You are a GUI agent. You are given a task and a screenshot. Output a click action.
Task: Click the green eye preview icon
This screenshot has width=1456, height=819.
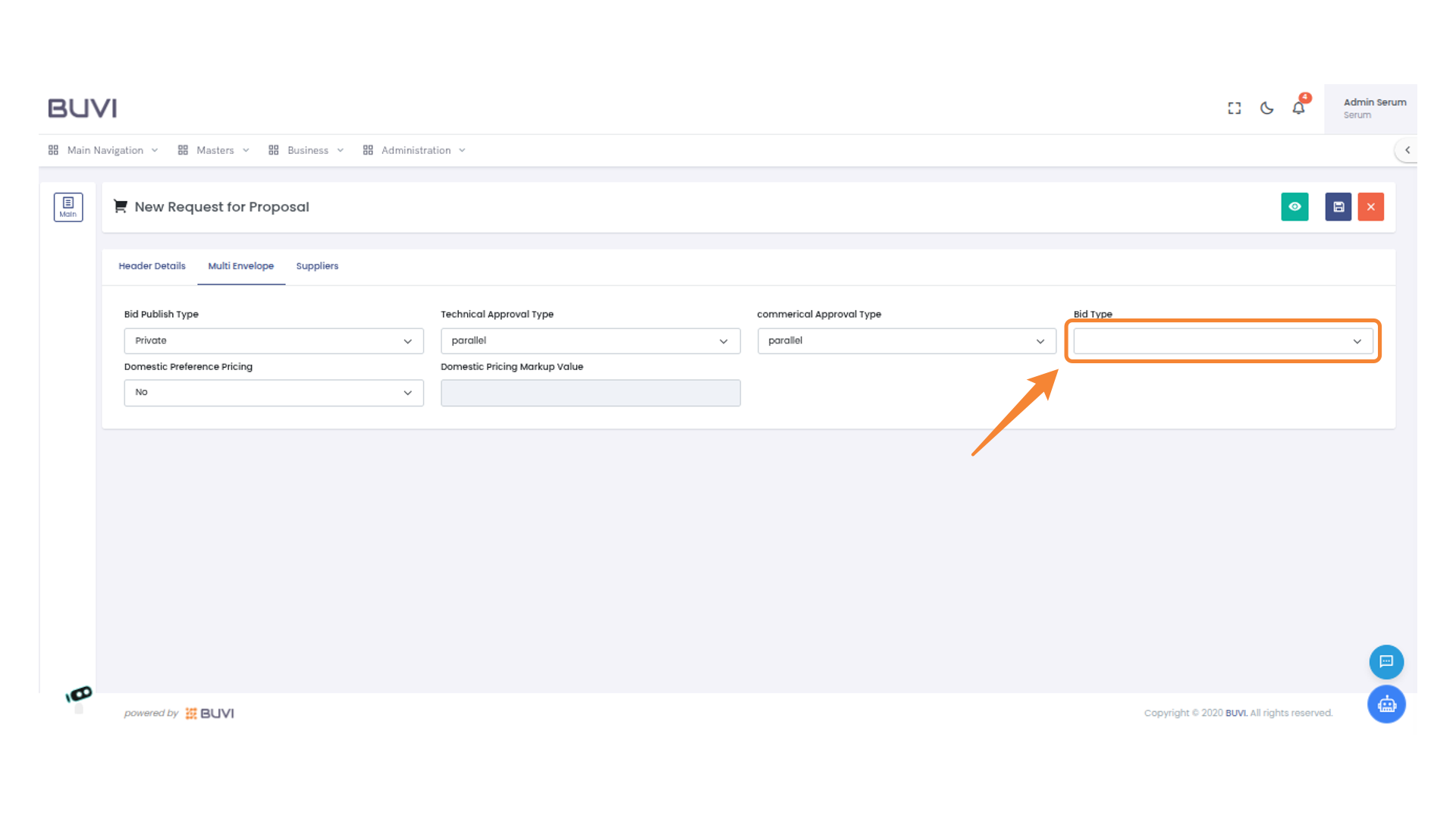click(1294, 206)
